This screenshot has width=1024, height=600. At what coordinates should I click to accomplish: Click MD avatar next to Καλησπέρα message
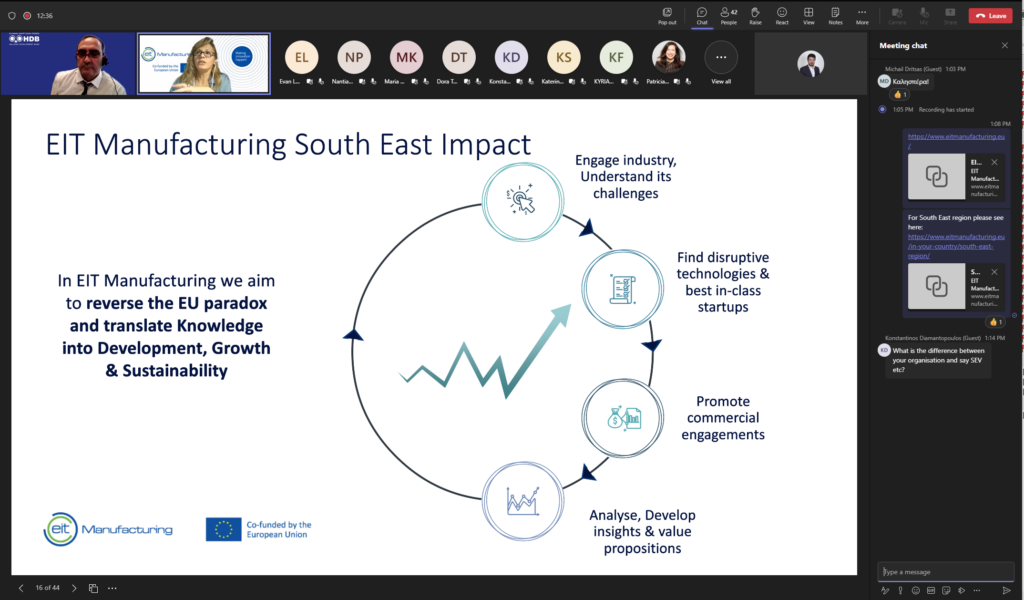pyautogui.click(x=884, y=81)
